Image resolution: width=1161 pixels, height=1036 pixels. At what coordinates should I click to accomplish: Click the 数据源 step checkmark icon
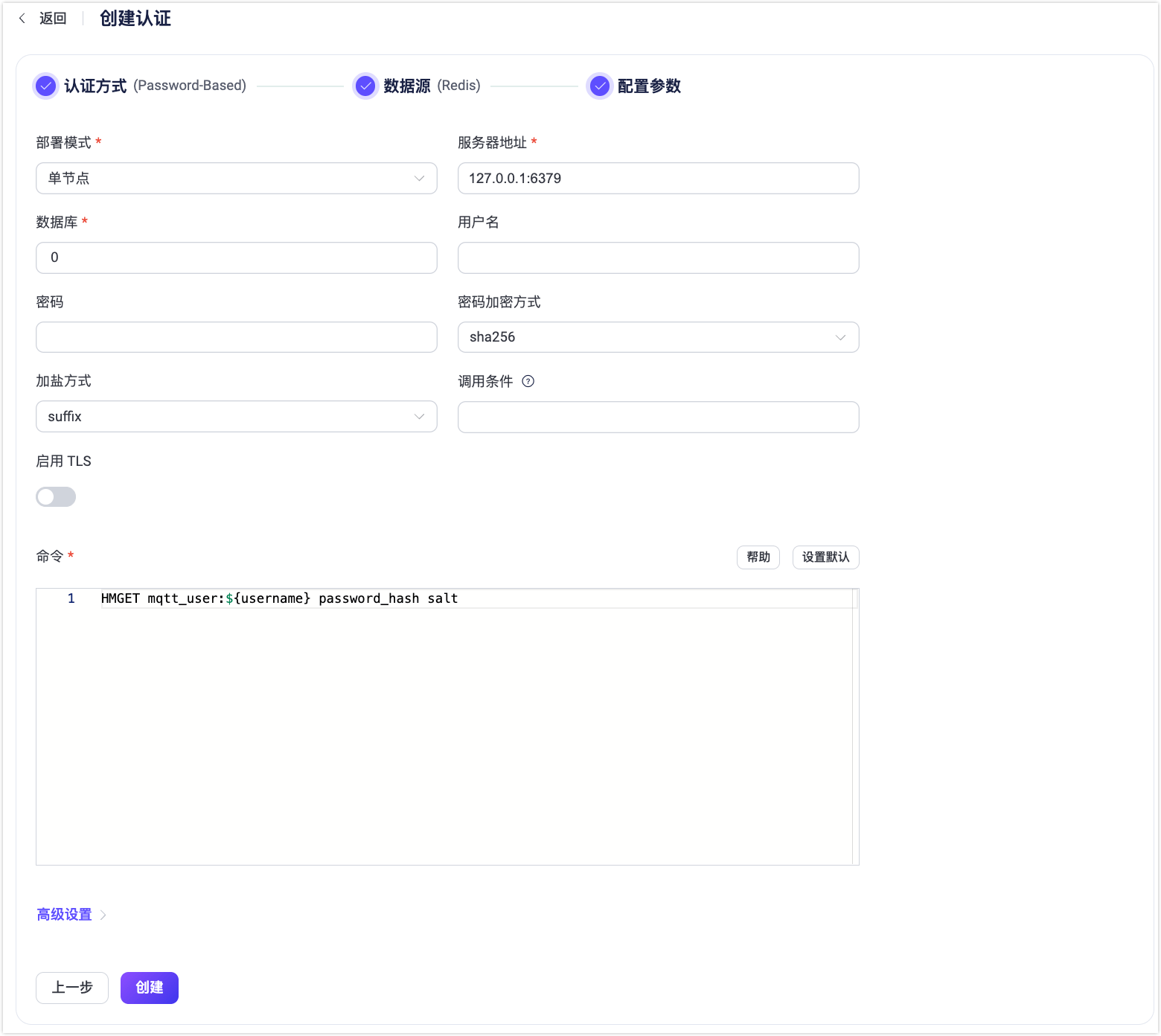[364, 86]
